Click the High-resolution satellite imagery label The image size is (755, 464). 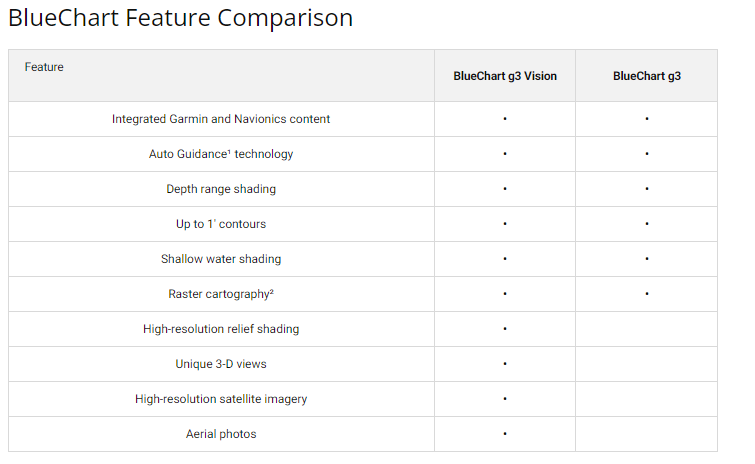click(221, 399)
